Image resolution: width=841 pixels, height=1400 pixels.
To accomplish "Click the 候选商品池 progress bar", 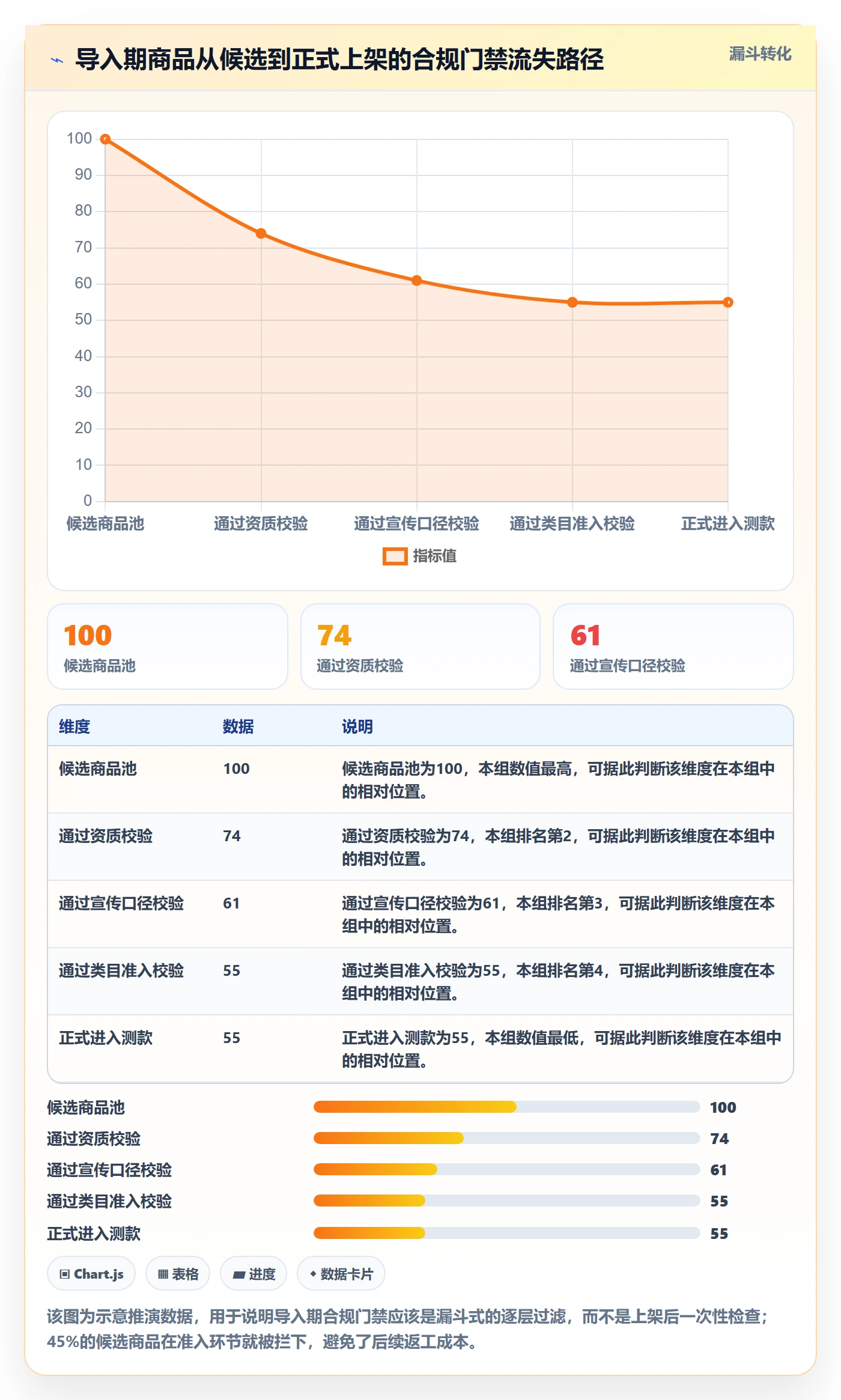I will click(x=507, y=1107).
